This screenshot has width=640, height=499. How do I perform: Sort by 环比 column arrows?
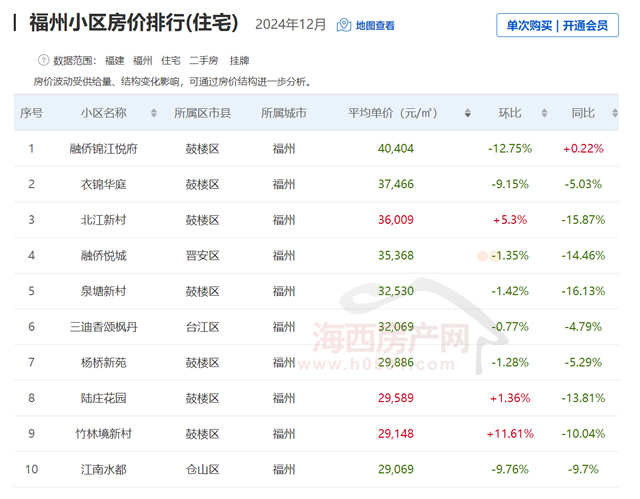[x=544, y=113]
